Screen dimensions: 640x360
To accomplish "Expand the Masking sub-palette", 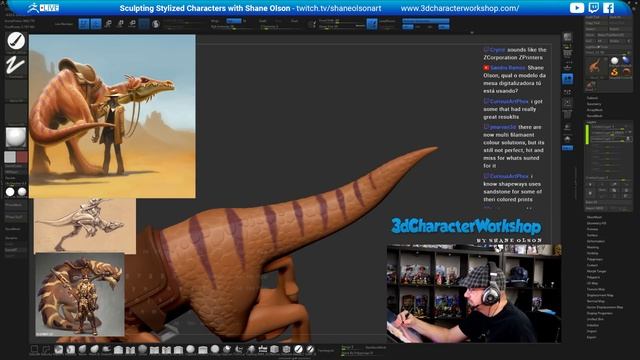I will (593, 247).
